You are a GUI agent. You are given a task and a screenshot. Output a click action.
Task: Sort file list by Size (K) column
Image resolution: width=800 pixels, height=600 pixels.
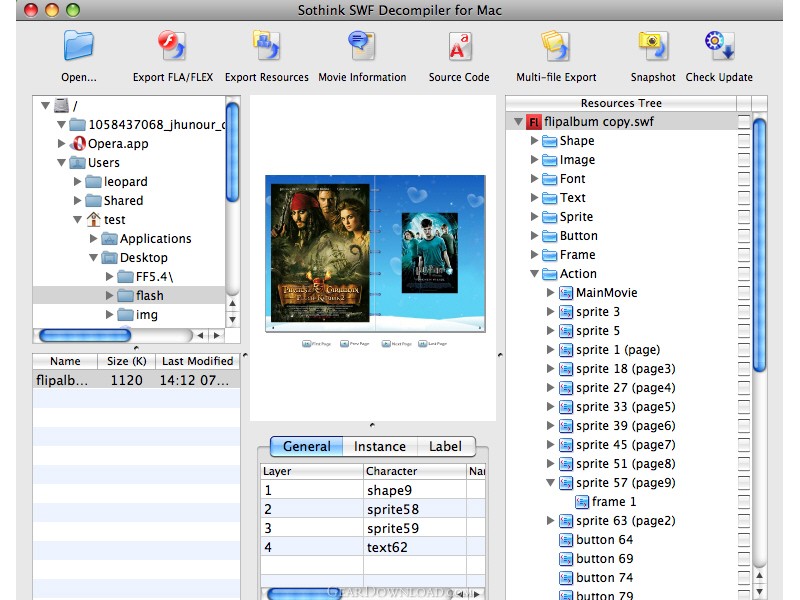(x=127, y=361)
